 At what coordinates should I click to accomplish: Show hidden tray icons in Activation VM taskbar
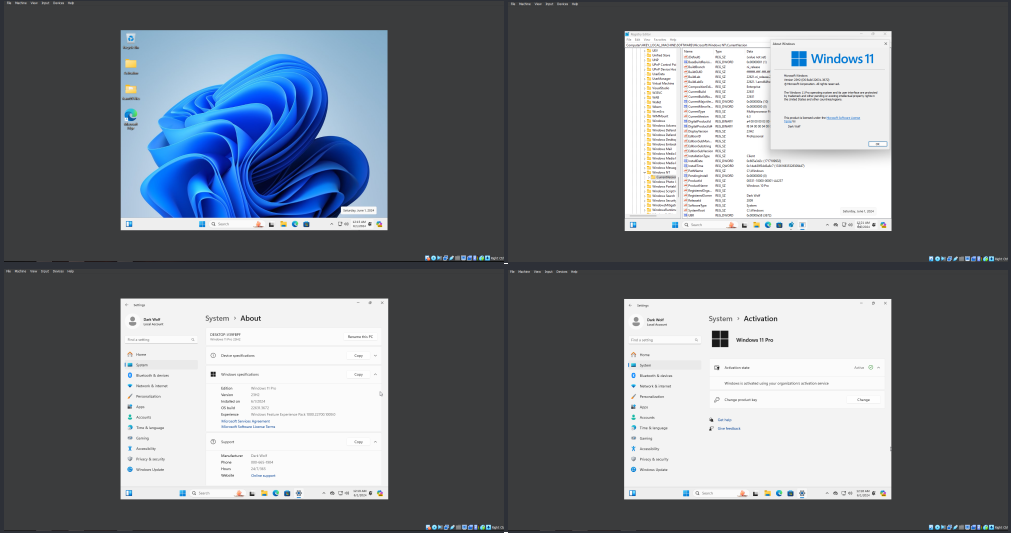click(827, 493)
